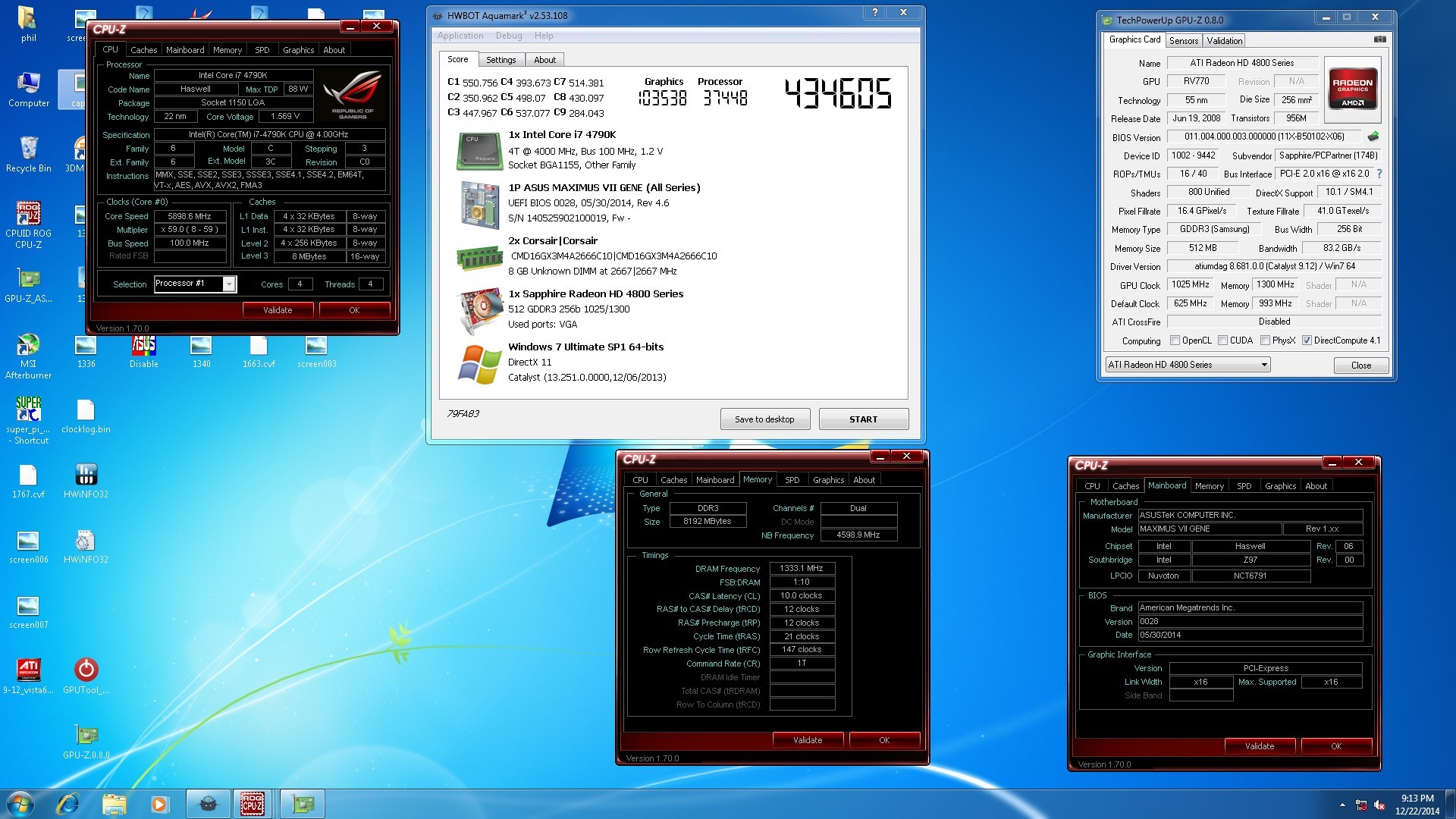
Task: Open the Windows Start button
Action: 20,804
